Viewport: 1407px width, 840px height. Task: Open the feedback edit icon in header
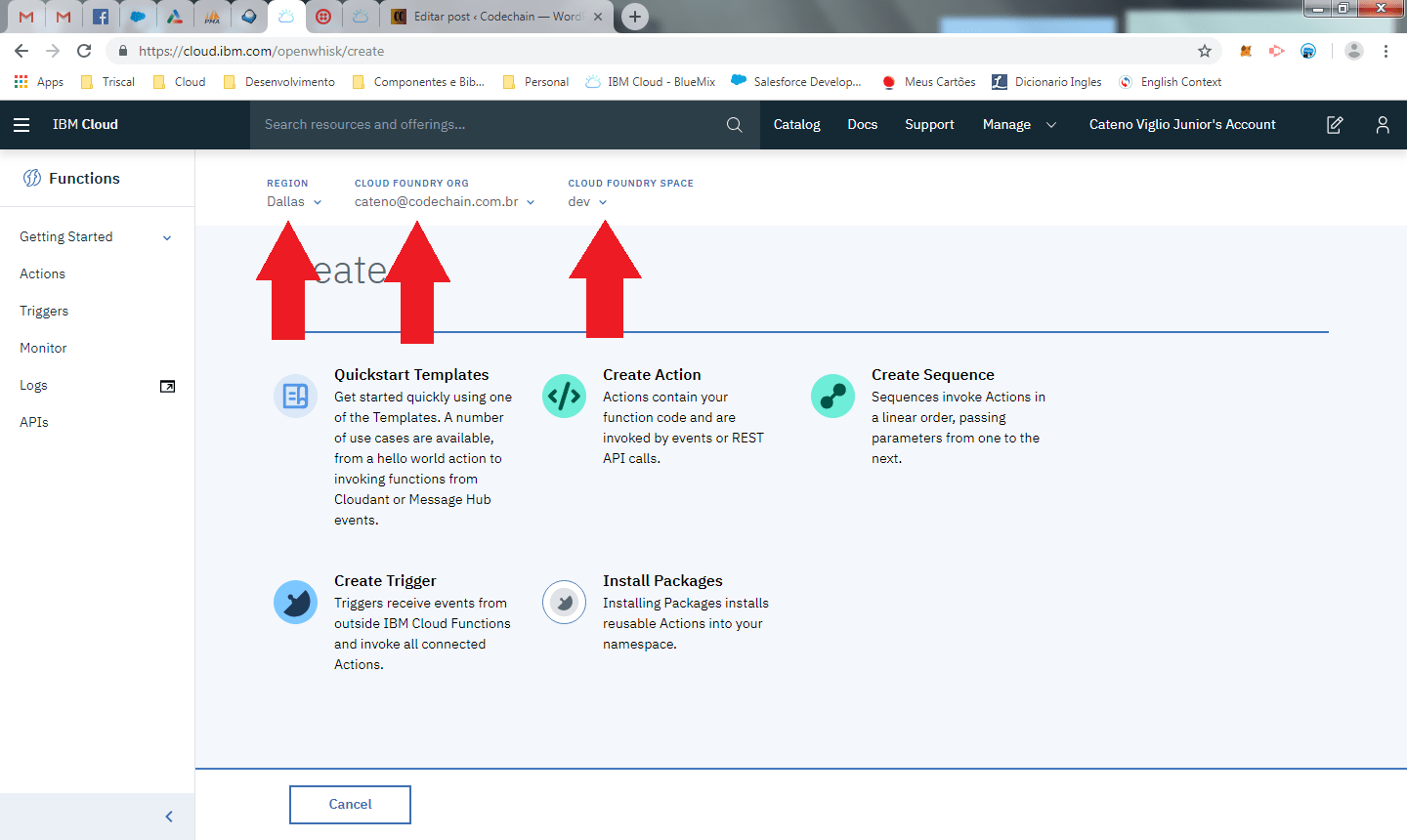[1335, 125]
